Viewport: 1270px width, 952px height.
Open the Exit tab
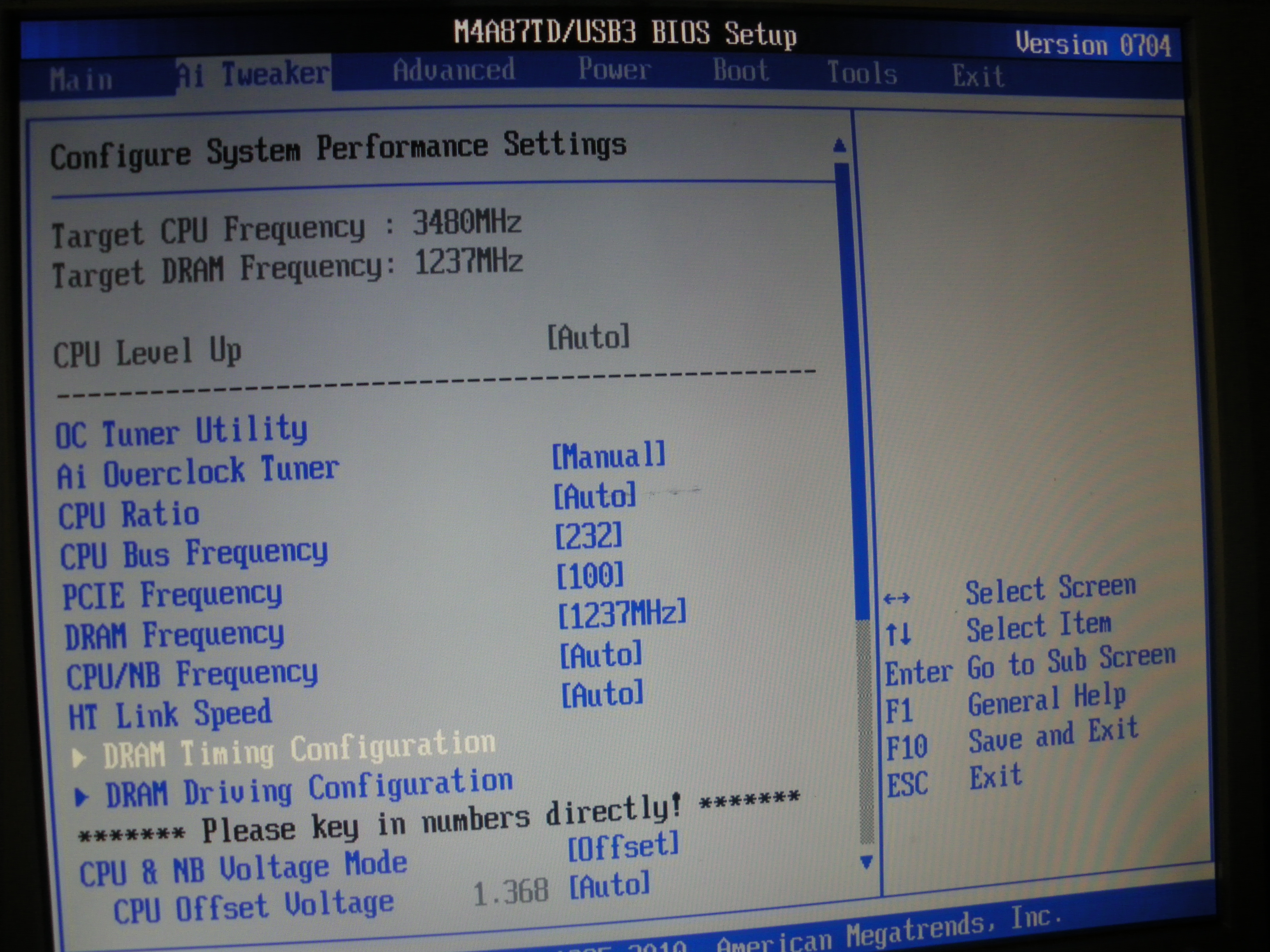[978, 76]
